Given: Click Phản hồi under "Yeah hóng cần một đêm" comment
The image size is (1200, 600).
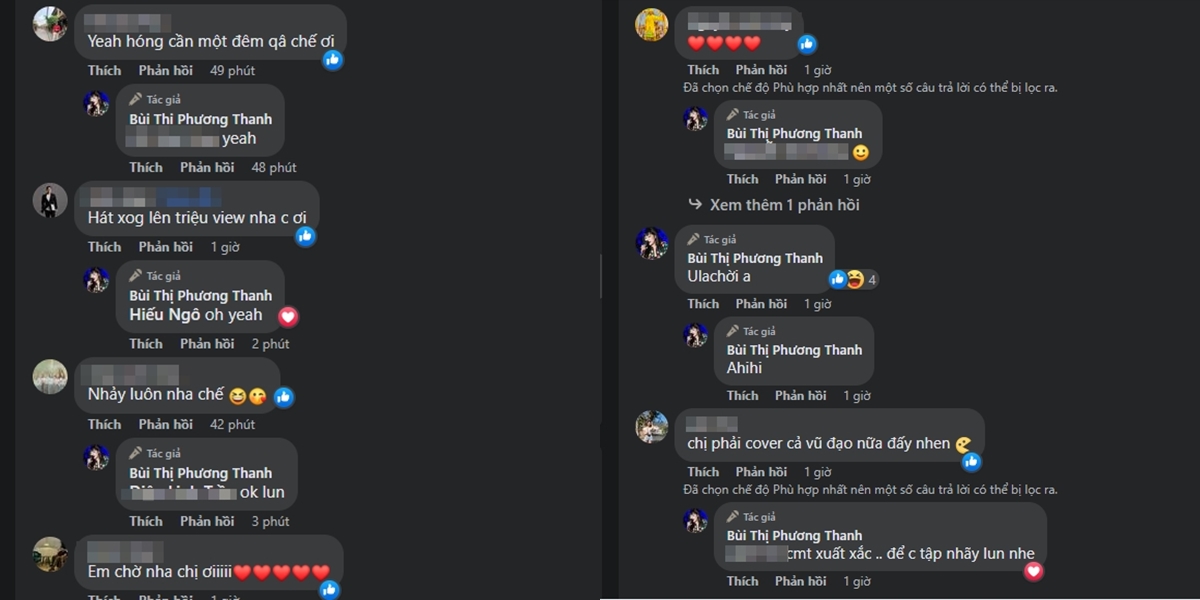Looking at the screenshot, I should [x=166, y=71].
